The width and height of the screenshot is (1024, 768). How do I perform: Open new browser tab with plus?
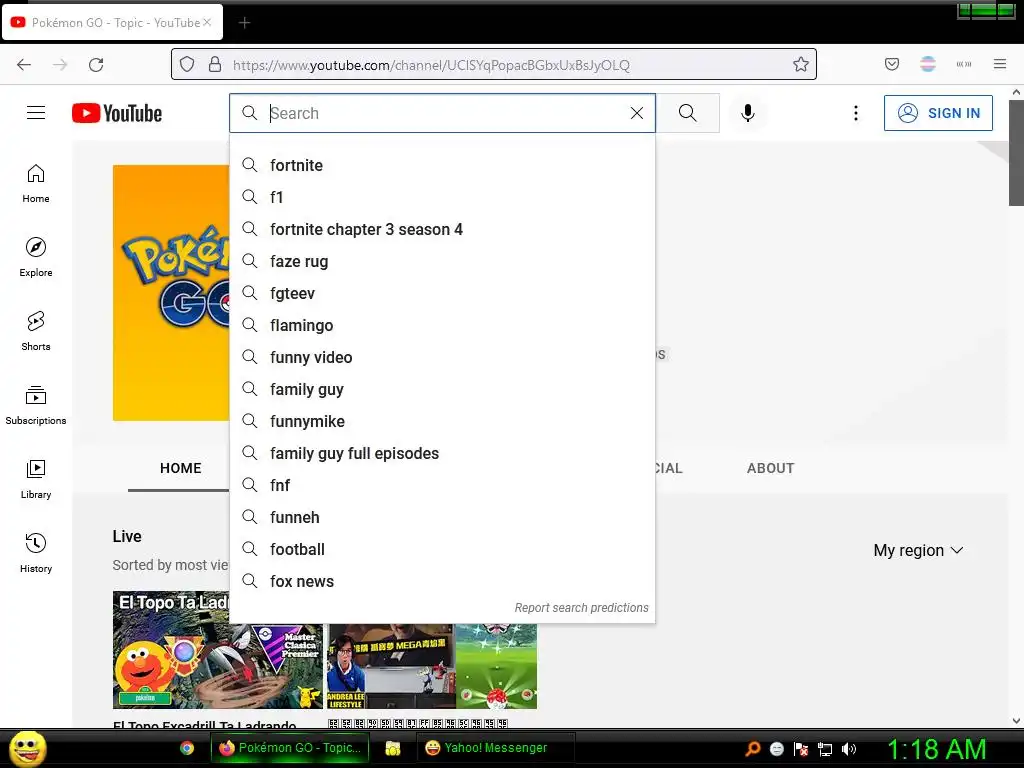[x=244, y=23]
